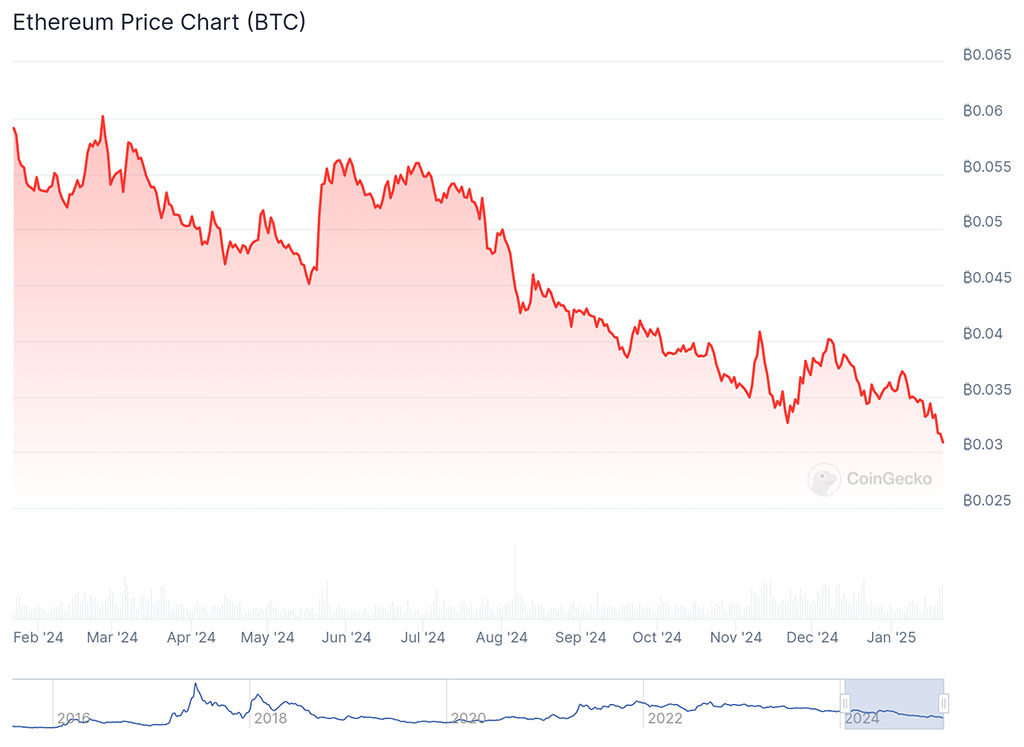Click the Mar '24 x-axis label
1024x747 pixels.
tap(113, 637)
